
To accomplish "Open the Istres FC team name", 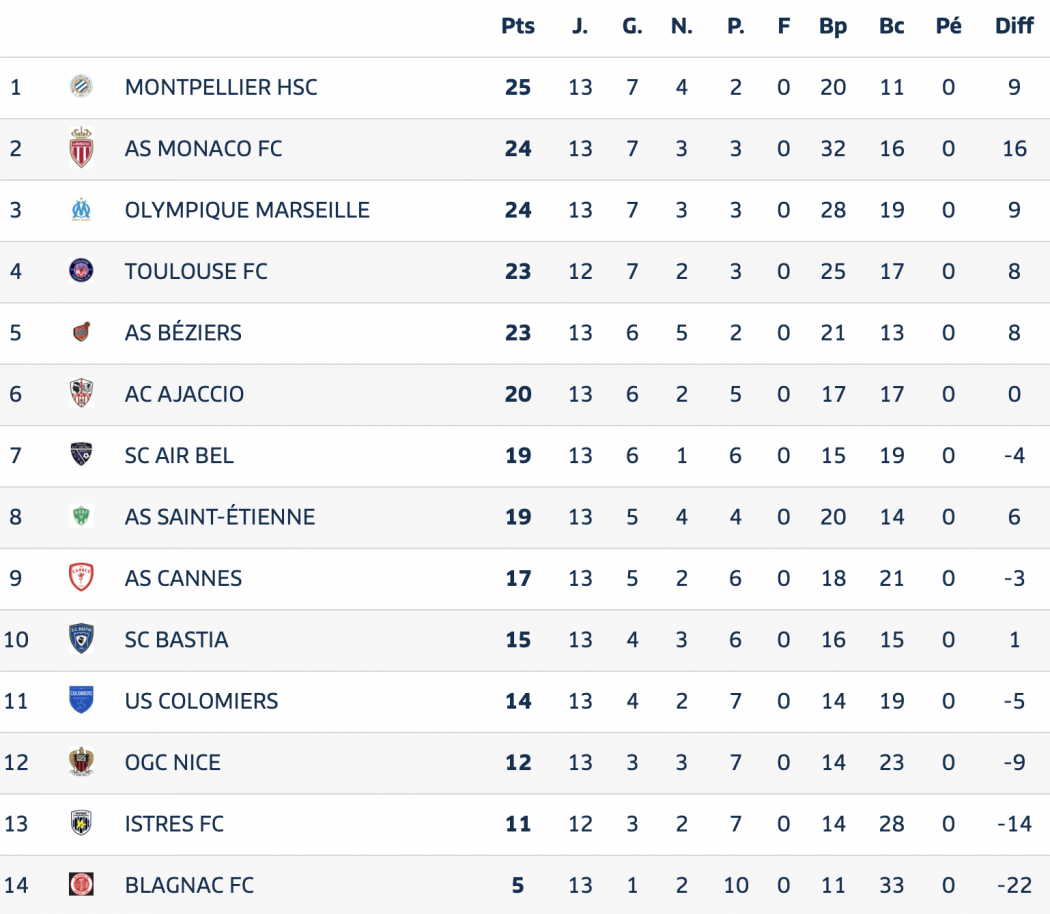I will (x=174, y=824).
